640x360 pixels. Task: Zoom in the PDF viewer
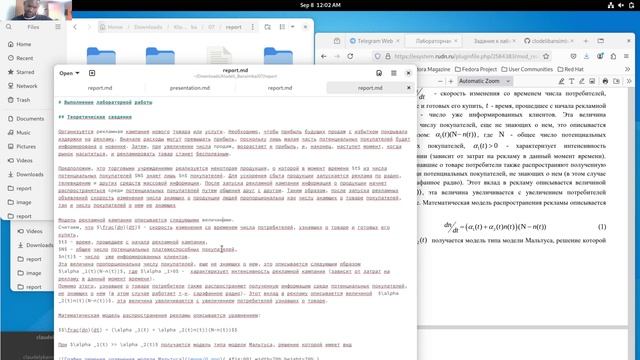451,81
